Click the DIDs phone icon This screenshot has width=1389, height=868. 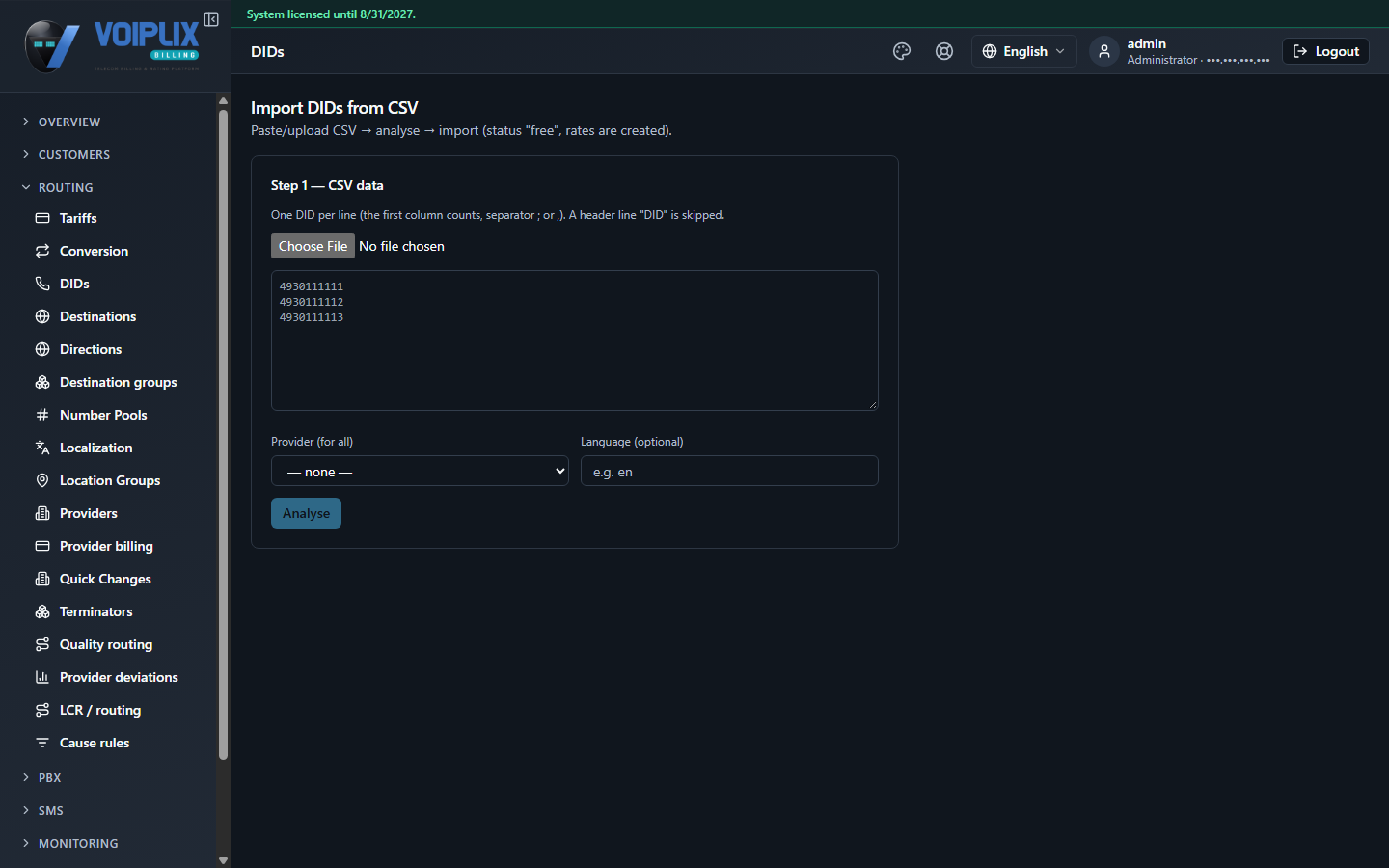pos(42,284)
